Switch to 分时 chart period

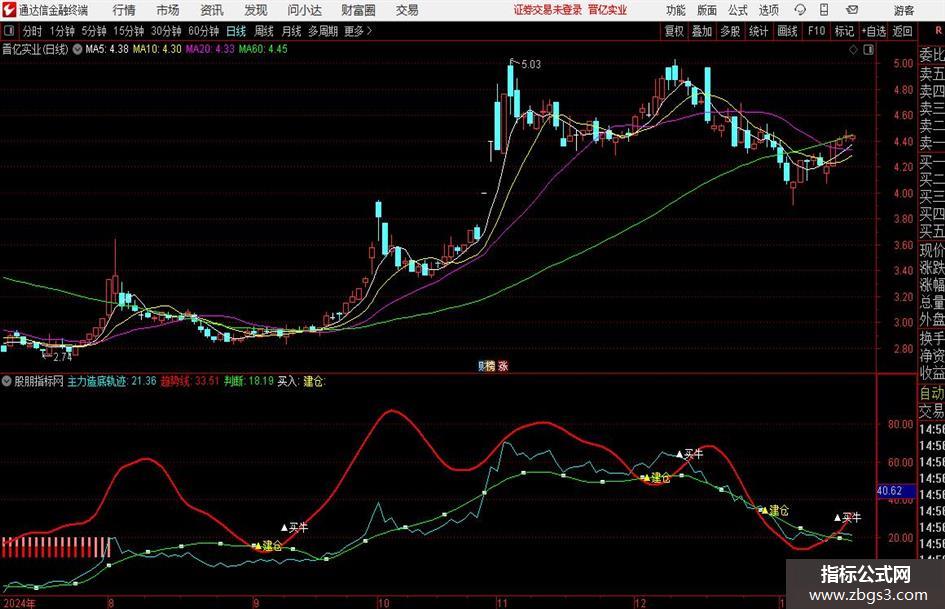[x=32, y=31]
